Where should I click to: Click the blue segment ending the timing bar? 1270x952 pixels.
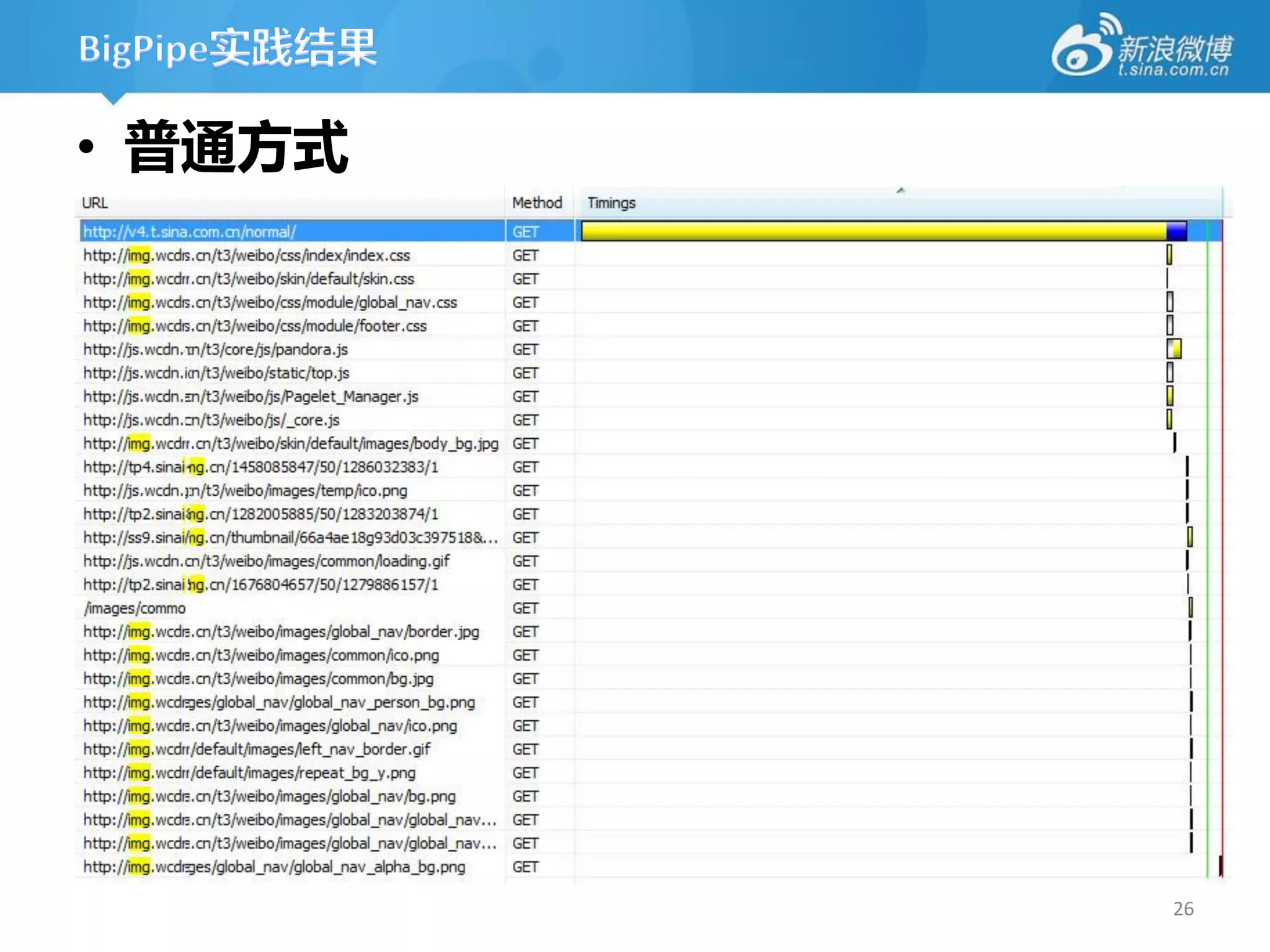(1176, 231)
